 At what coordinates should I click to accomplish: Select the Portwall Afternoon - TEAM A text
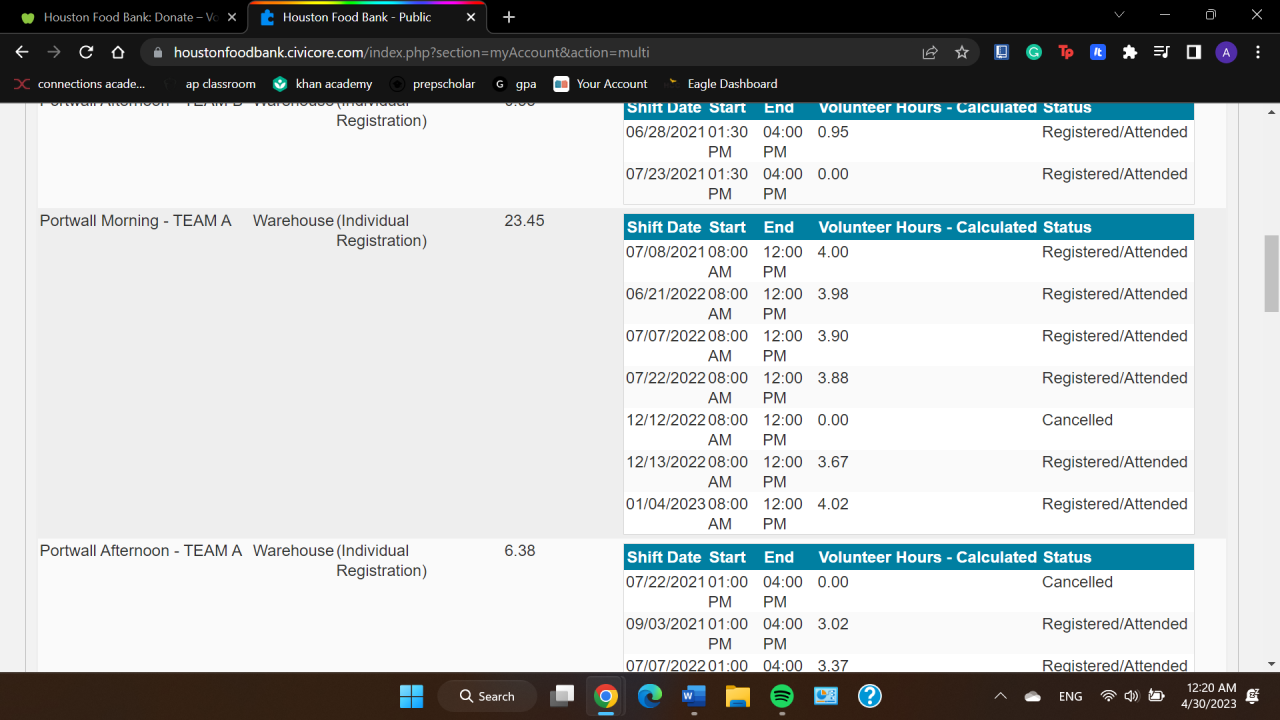(x=141, y=550)
